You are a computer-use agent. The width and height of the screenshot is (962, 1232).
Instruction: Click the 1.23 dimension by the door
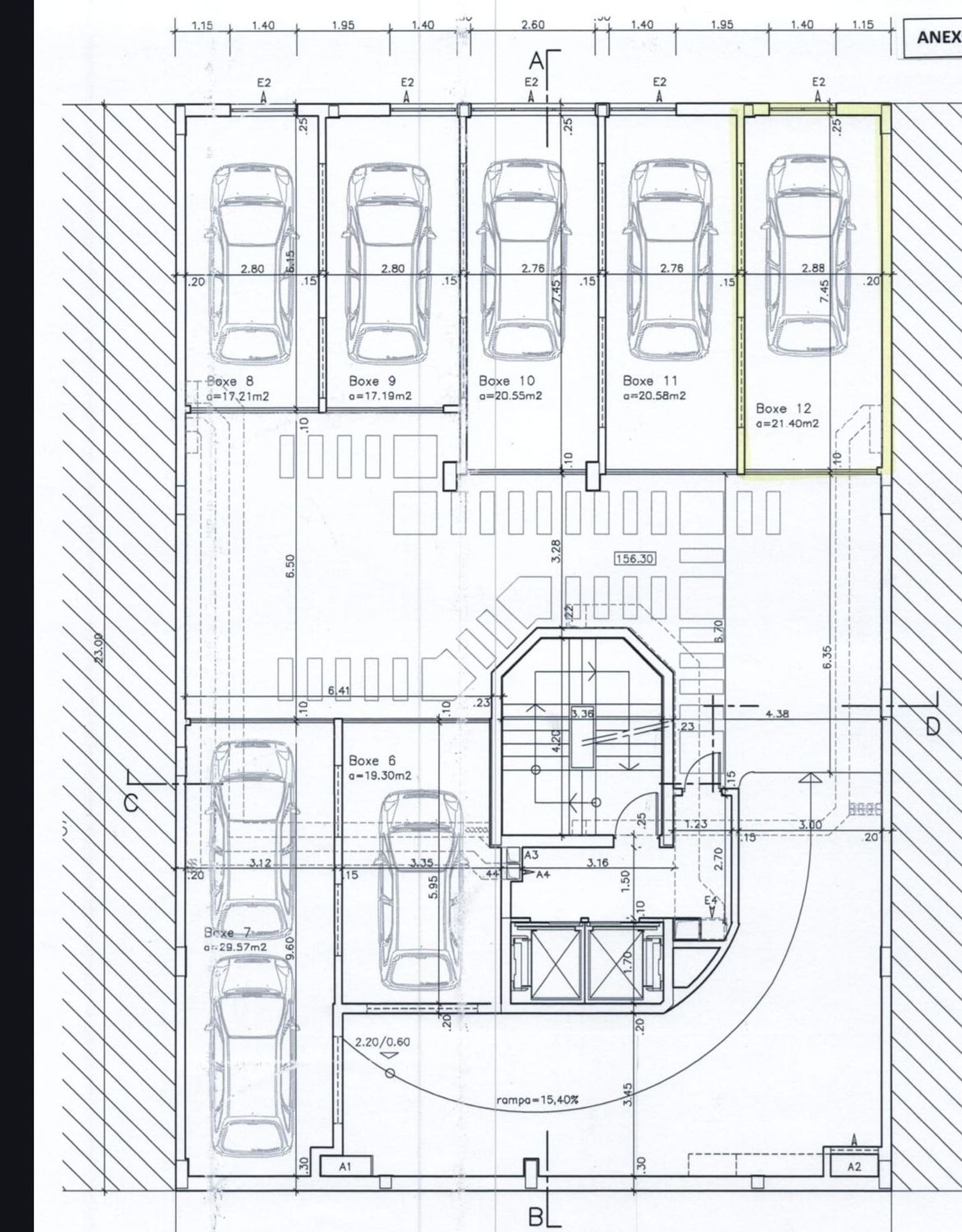(695, 824)
